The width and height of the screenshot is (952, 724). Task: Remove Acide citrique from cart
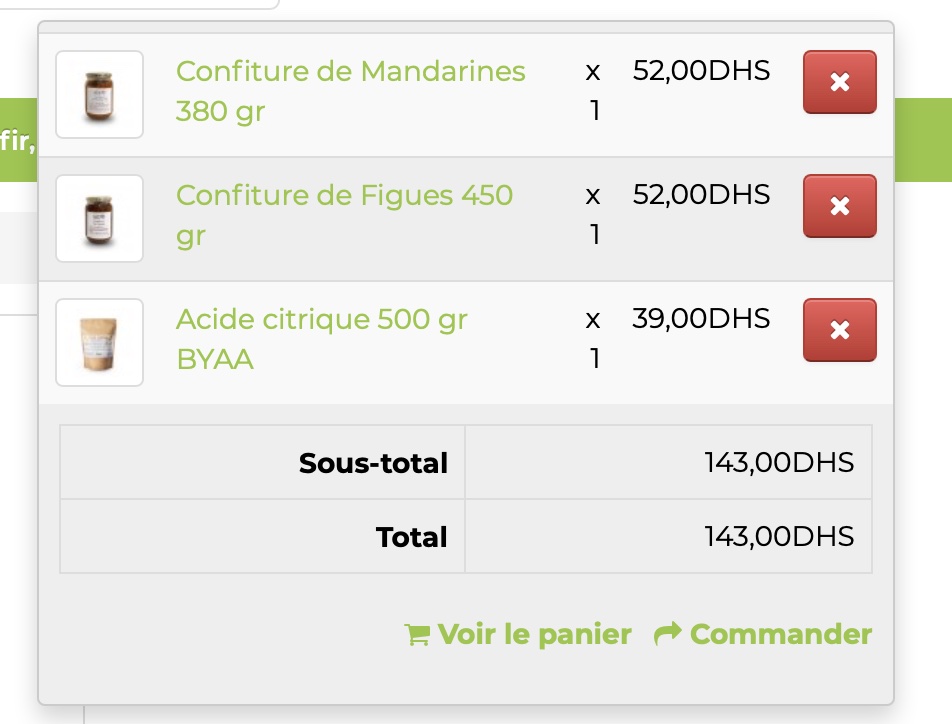(840, 330)
